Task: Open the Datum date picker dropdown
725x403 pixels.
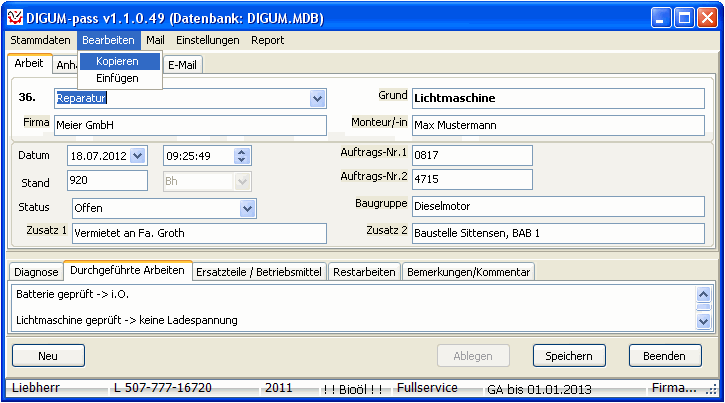Action: pyautogui.click(x=138, y=155)
